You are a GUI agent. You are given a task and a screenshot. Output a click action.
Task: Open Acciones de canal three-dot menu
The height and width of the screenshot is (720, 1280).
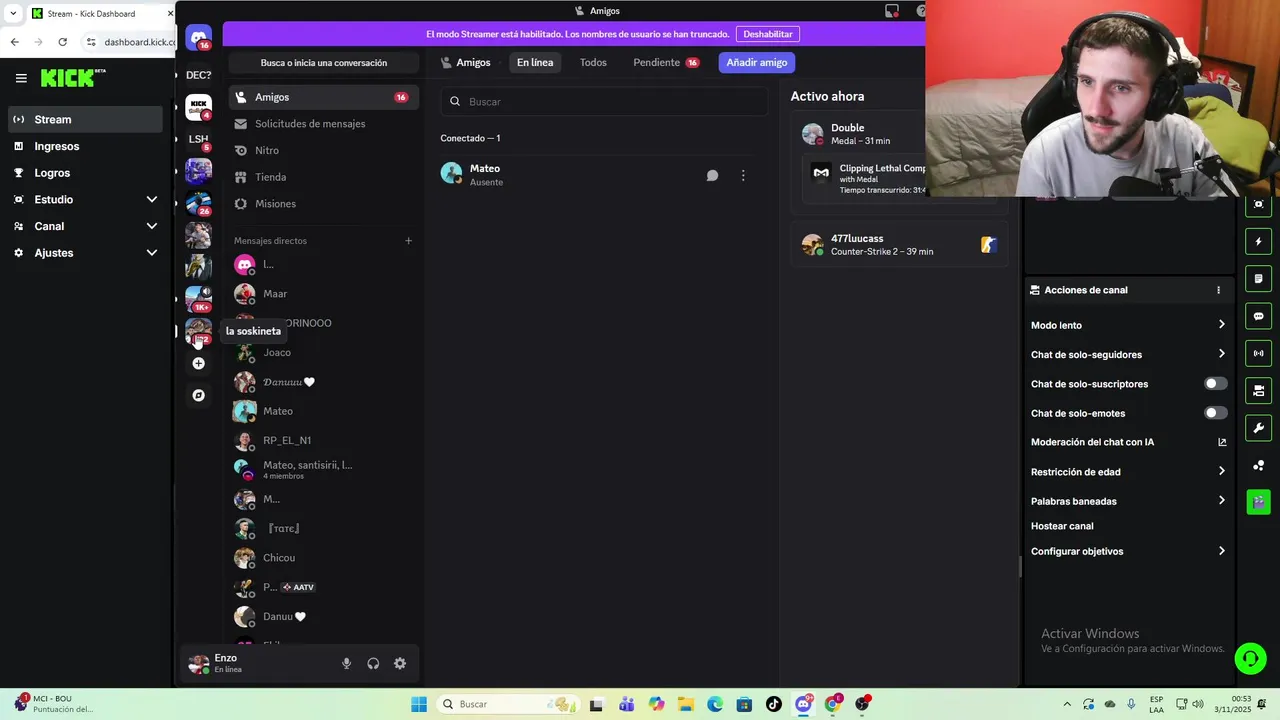pyautogui.click(x=1218, y=290)
